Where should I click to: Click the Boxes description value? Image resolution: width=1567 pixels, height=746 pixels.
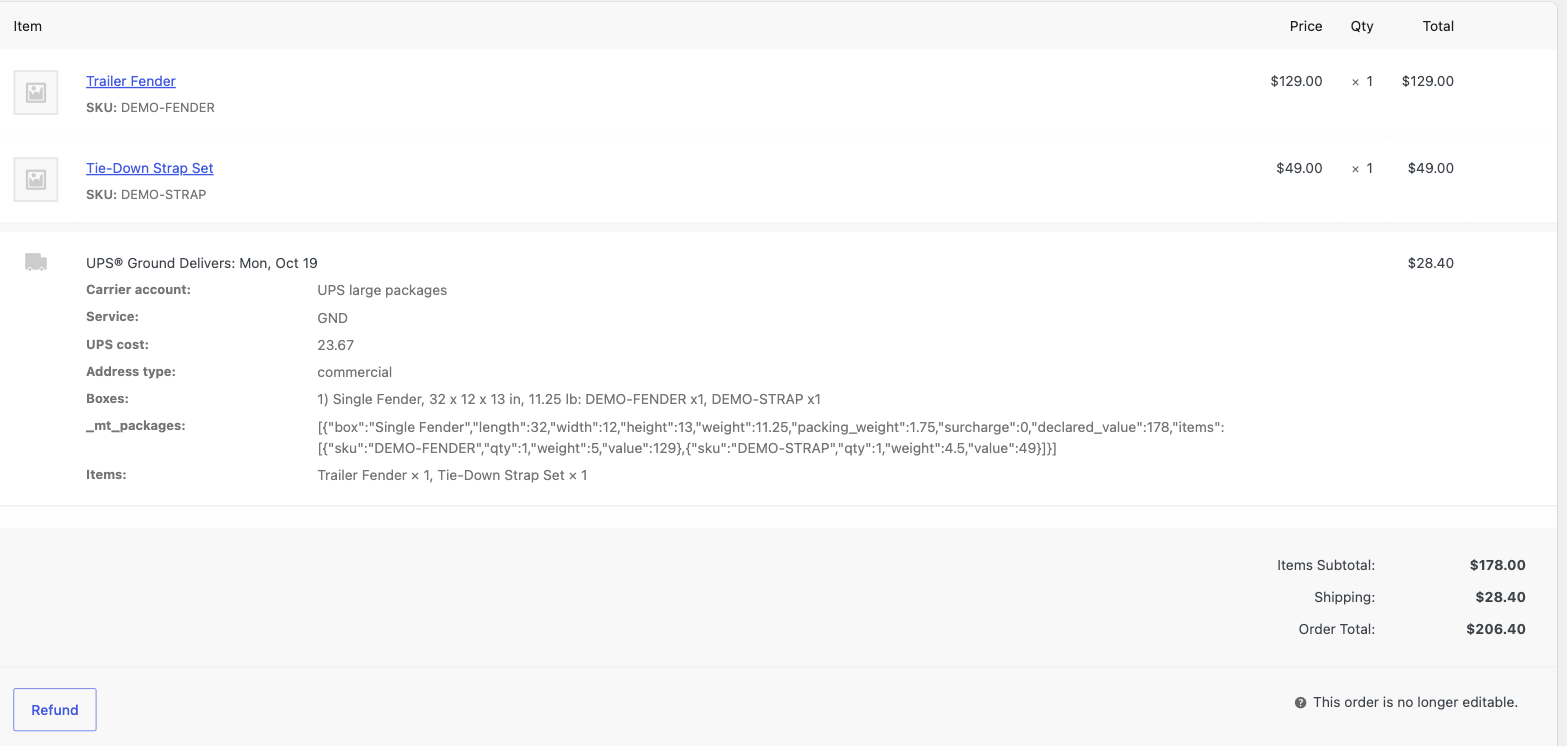(x=569, y=399)
